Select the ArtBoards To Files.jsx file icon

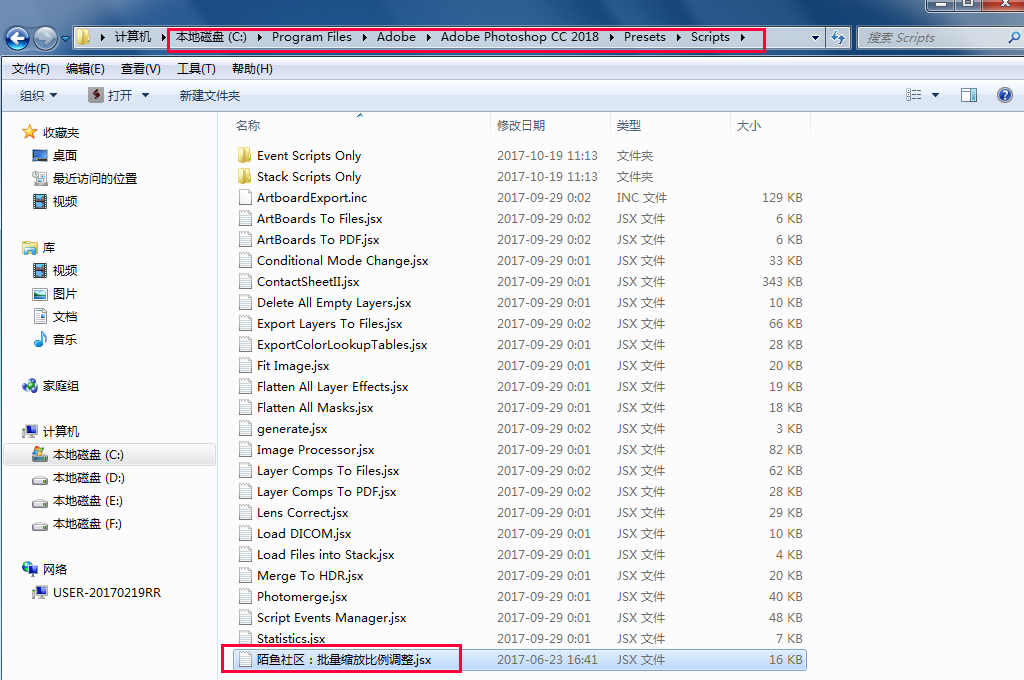[x=245, y=218]
